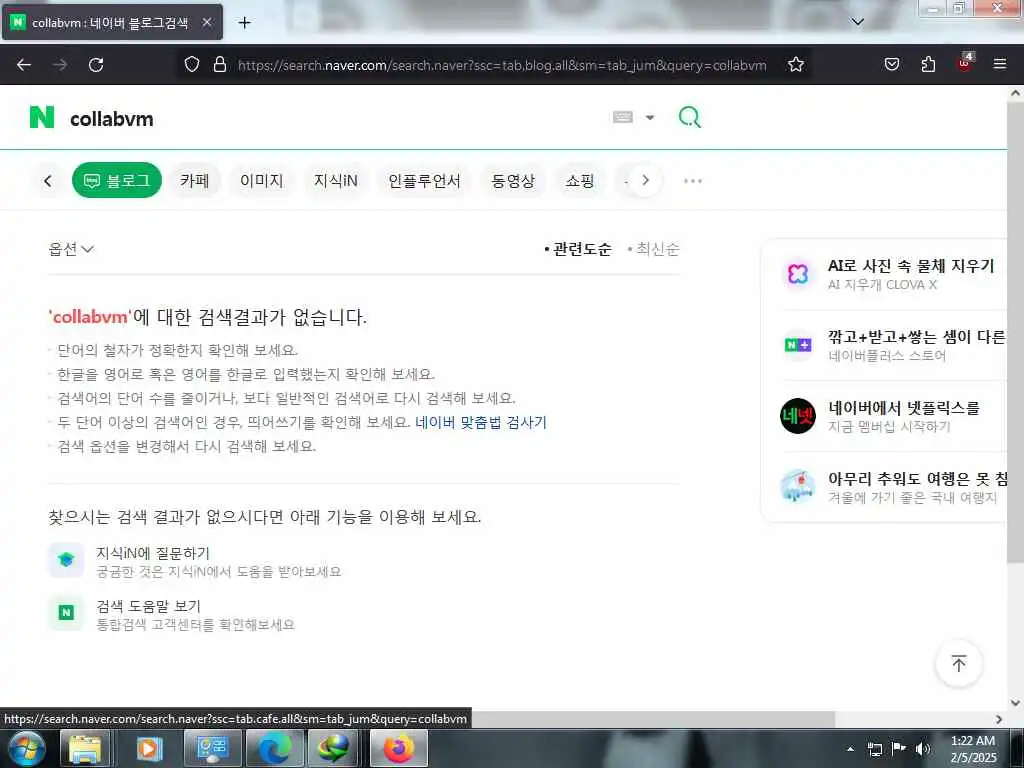Click the green N help icon
Screen dimensions: 1024x768
point(66,613)
